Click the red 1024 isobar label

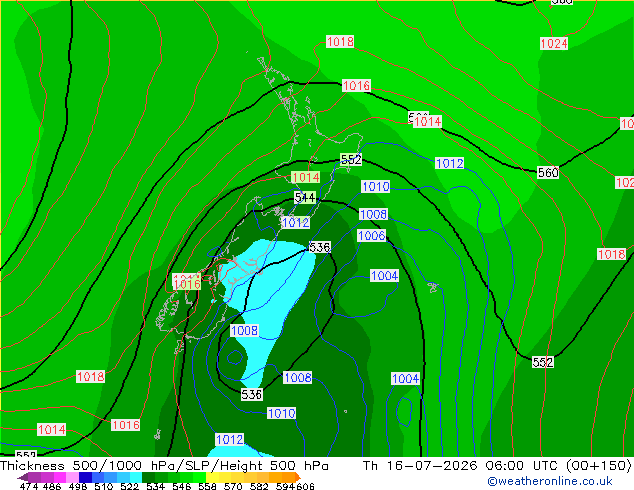pyautogui.click(x=554, y=43)
